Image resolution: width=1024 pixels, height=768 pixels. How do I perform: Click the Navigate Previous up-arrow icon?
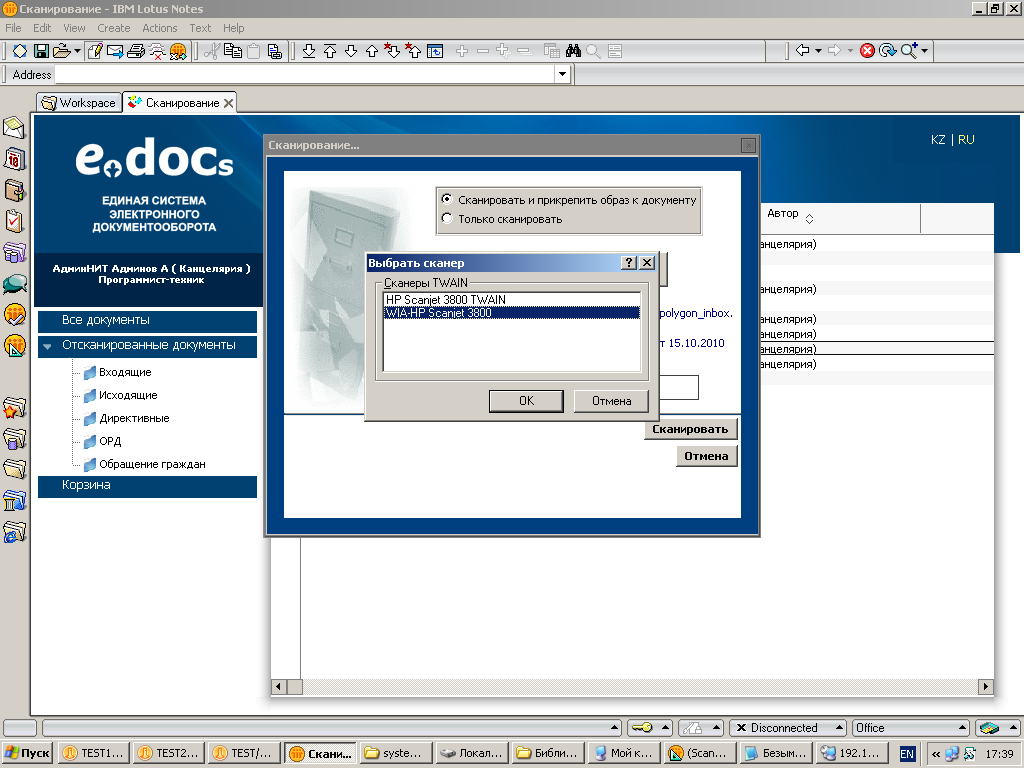[372, 51]
